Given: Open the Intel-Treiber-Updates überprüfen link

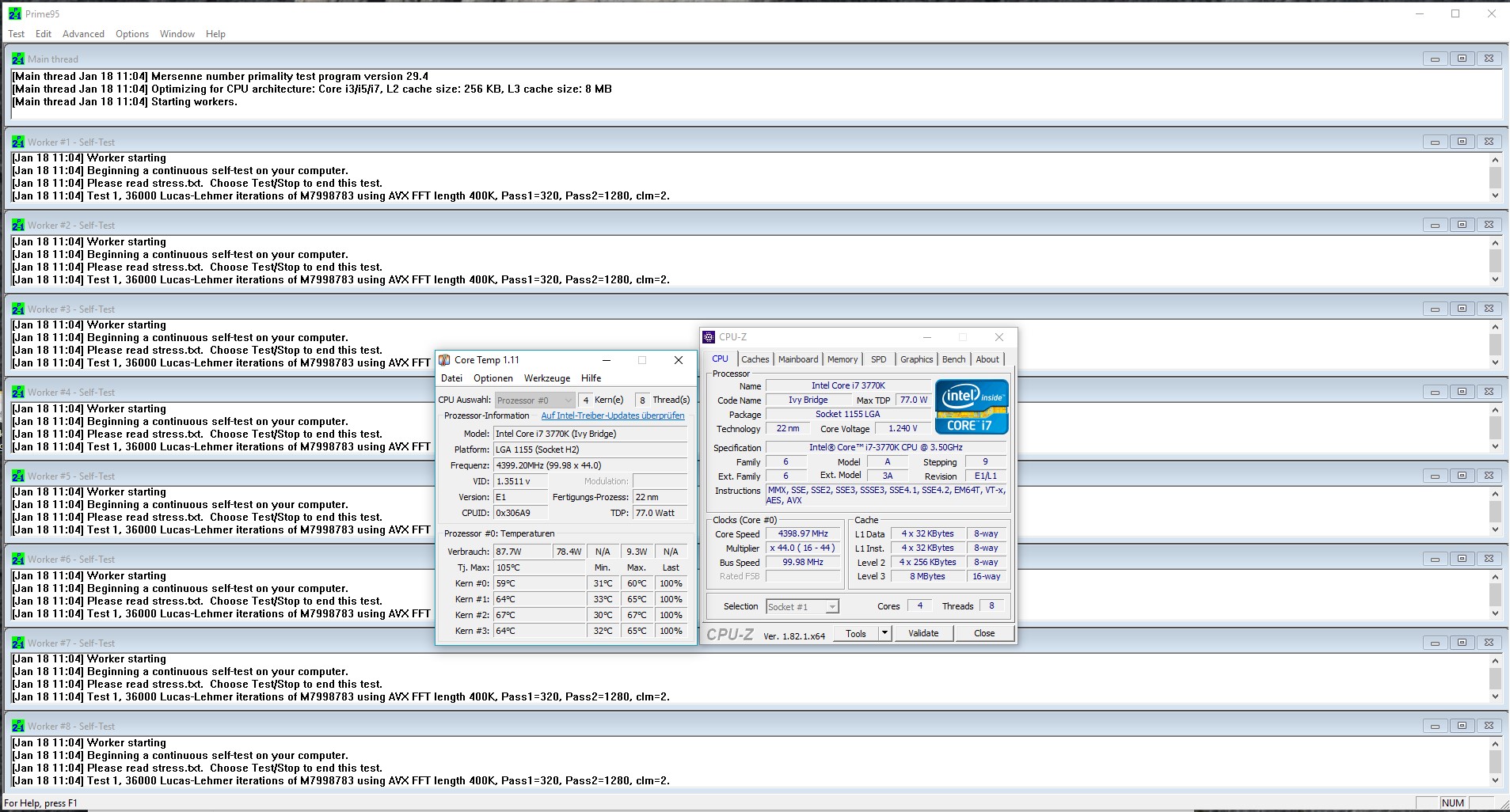Looking at the screenshot, I should (613, 415).
